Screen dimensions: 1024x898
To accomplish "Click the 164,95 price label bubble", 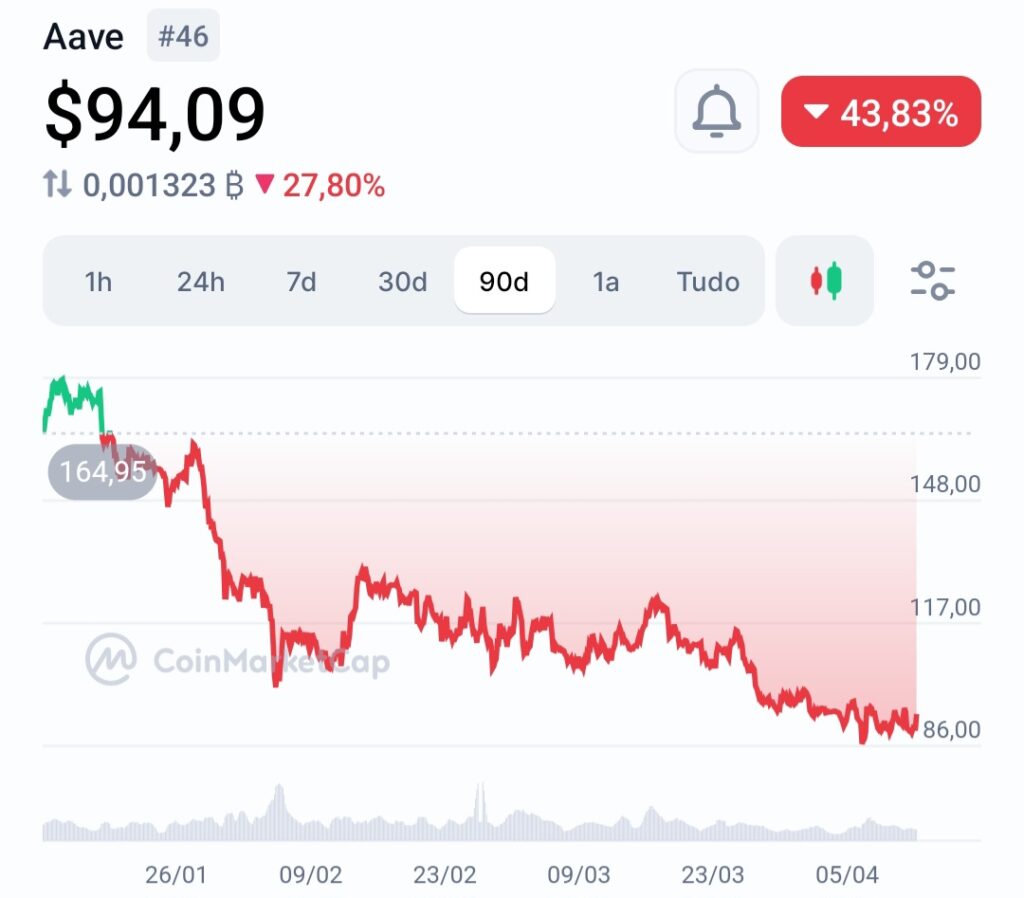I will click(102, 471).
